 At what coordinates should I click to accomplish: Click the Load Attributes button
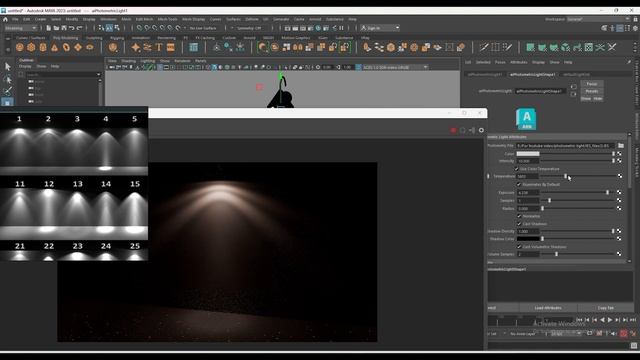coord(548,308)
